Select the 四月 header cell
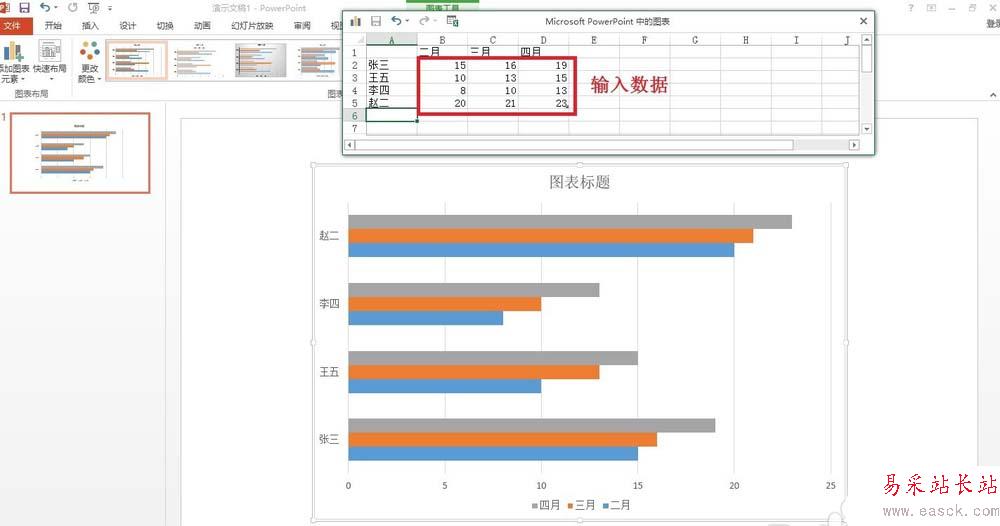The image size is (1000, 526). [543, 52]
